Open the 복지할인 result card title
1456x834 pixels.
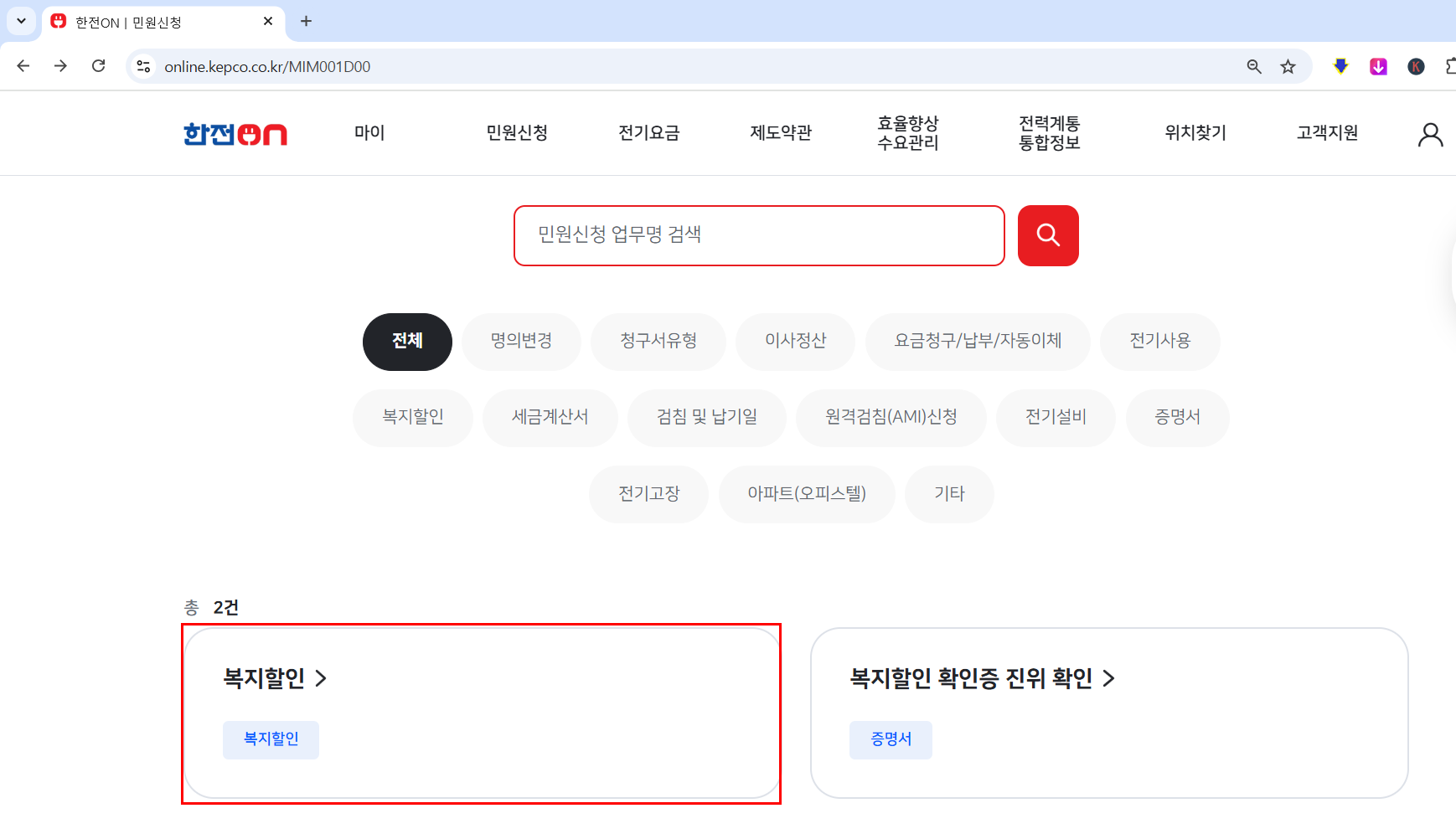tap(265, 678)
